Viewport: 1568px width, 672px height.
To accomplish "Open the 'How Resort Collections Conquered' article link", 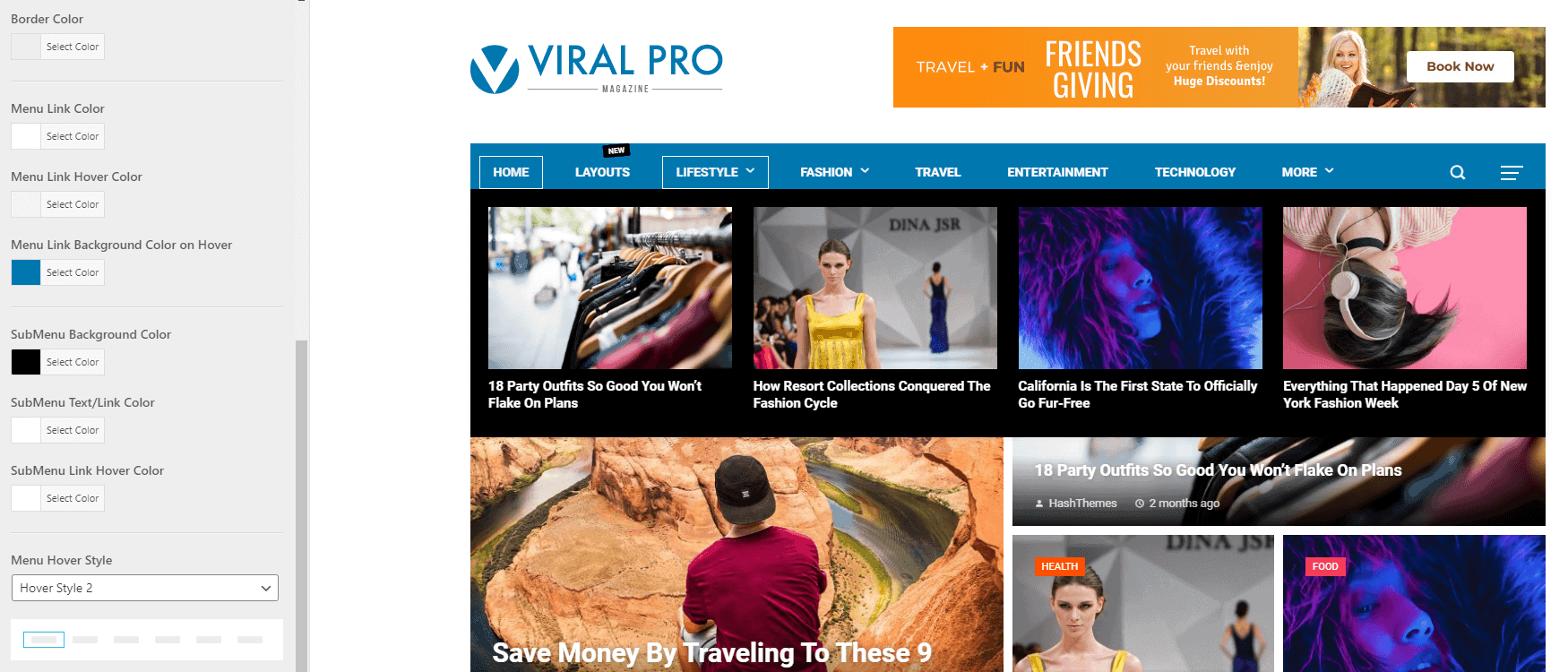I will tap(871, 394).
